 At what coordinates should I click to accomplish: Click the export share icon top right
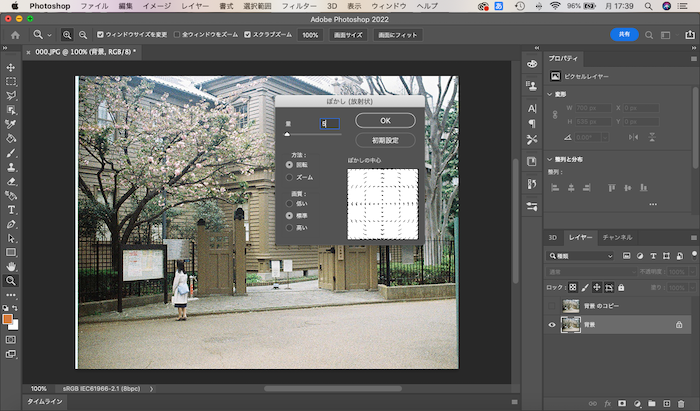[x=690, y=35]
